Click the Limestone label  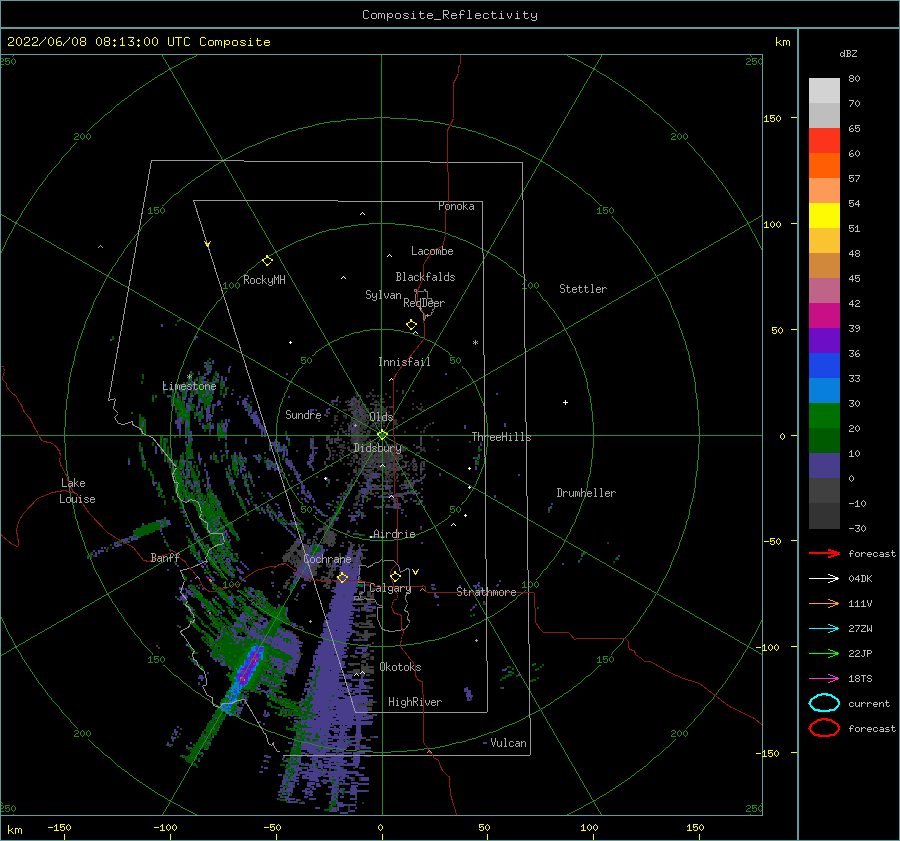tap(189, 386)
